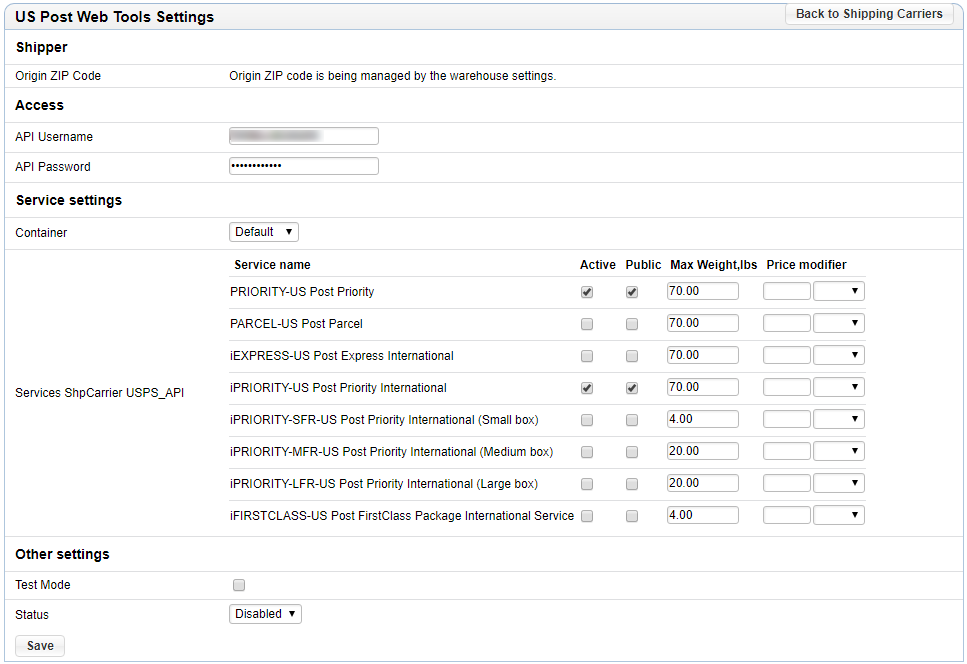This screenshot has height=664, width=967.
Task: Open price modifier dropdown for iPRIORITY-US Post Priority International
Action: (839, 387)
